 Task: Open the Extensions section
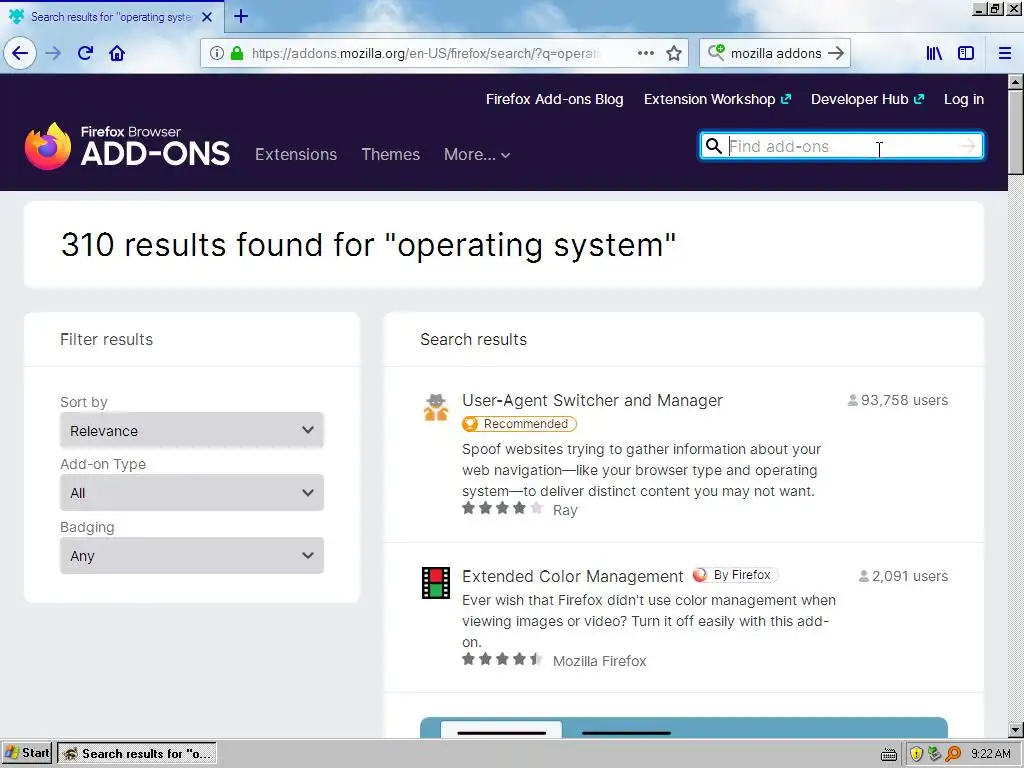point(296,155)
